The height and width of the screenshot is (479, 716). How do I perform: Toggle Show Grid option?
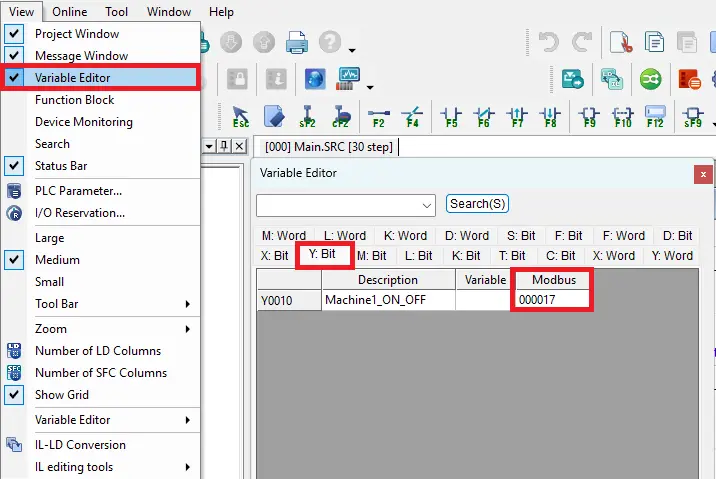click(x=62, y=395)
